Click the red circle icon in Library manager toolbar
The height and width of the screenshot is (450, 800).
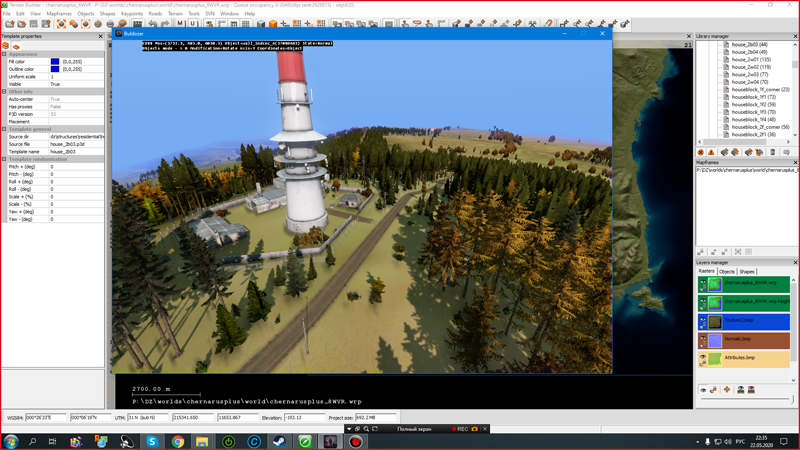click(701, 152)
